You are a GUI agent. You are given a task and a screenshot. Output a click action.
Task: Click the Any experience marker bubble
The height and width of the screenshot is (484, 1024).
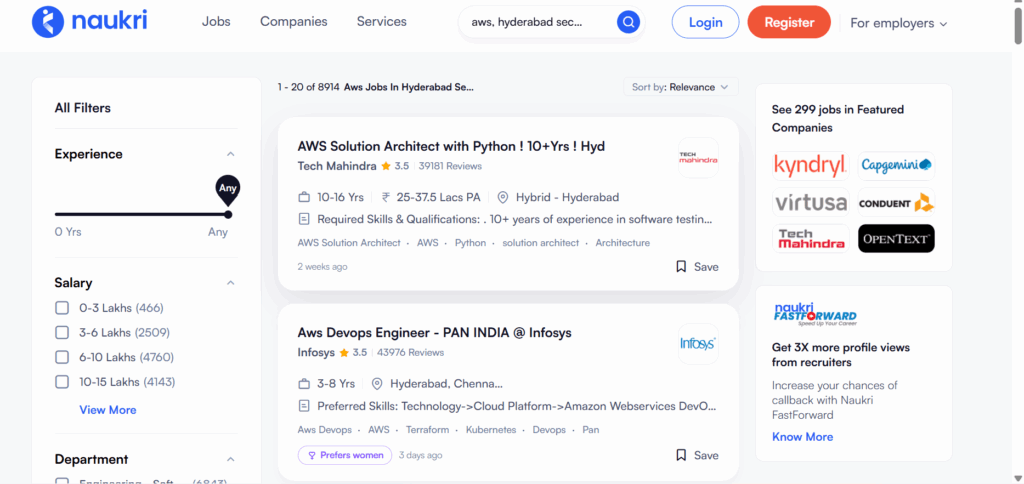[227, 189]
